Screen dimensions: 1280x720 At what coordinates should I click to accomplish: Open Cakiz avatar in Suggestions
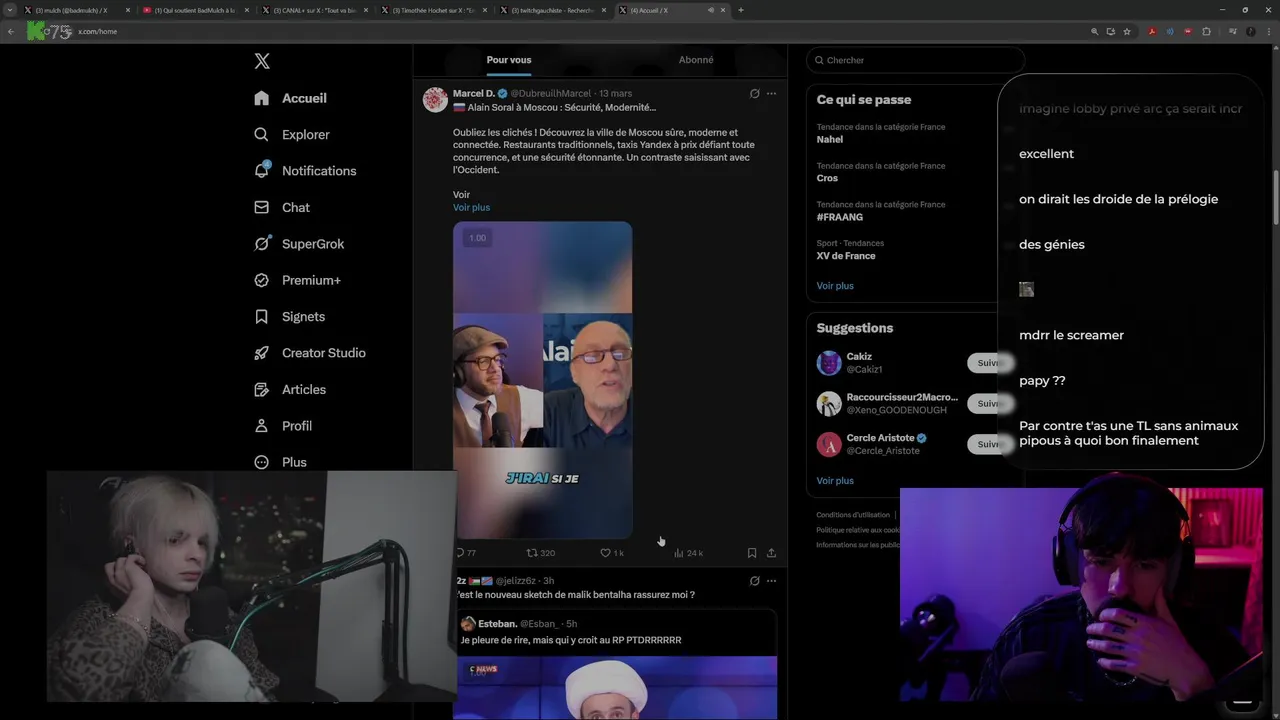(x=829, y=363)
